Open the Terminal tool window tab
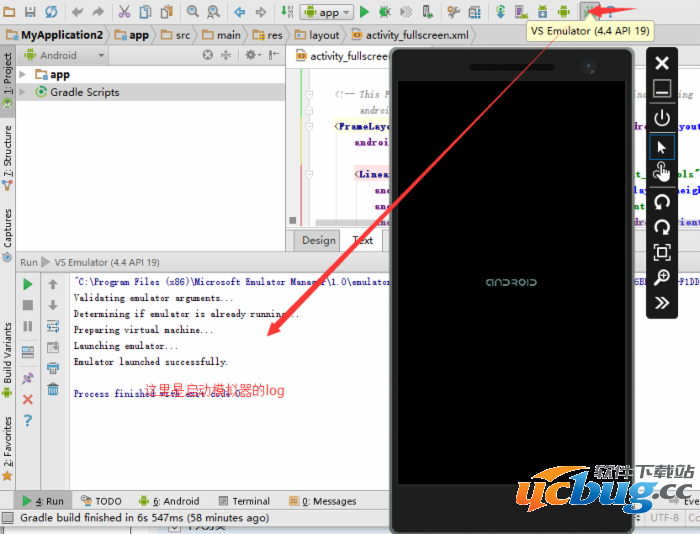The image size is (700, 534). pyautogui.click(x=243, y=501)
